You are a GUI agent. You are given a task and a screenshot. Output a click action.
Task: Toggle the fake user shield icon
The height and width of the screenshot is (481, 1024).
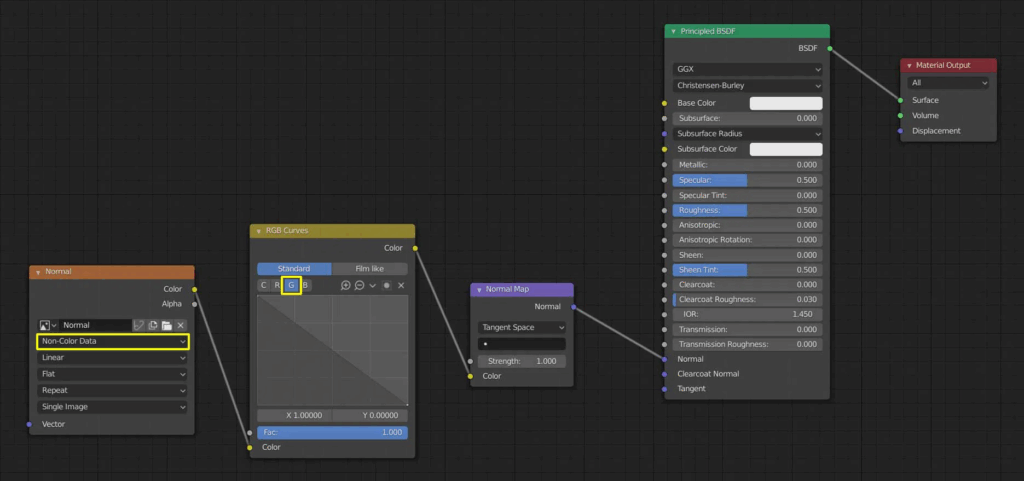[x=139, y=325]
